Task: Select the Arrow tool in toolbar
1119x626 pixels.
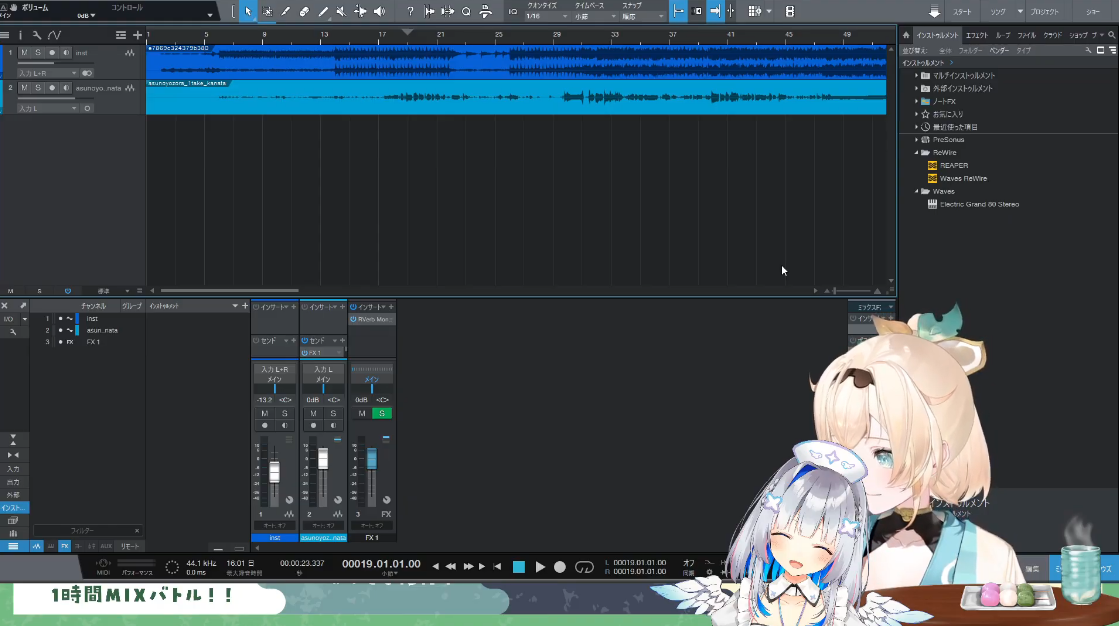Action: (x=248, y=11)
